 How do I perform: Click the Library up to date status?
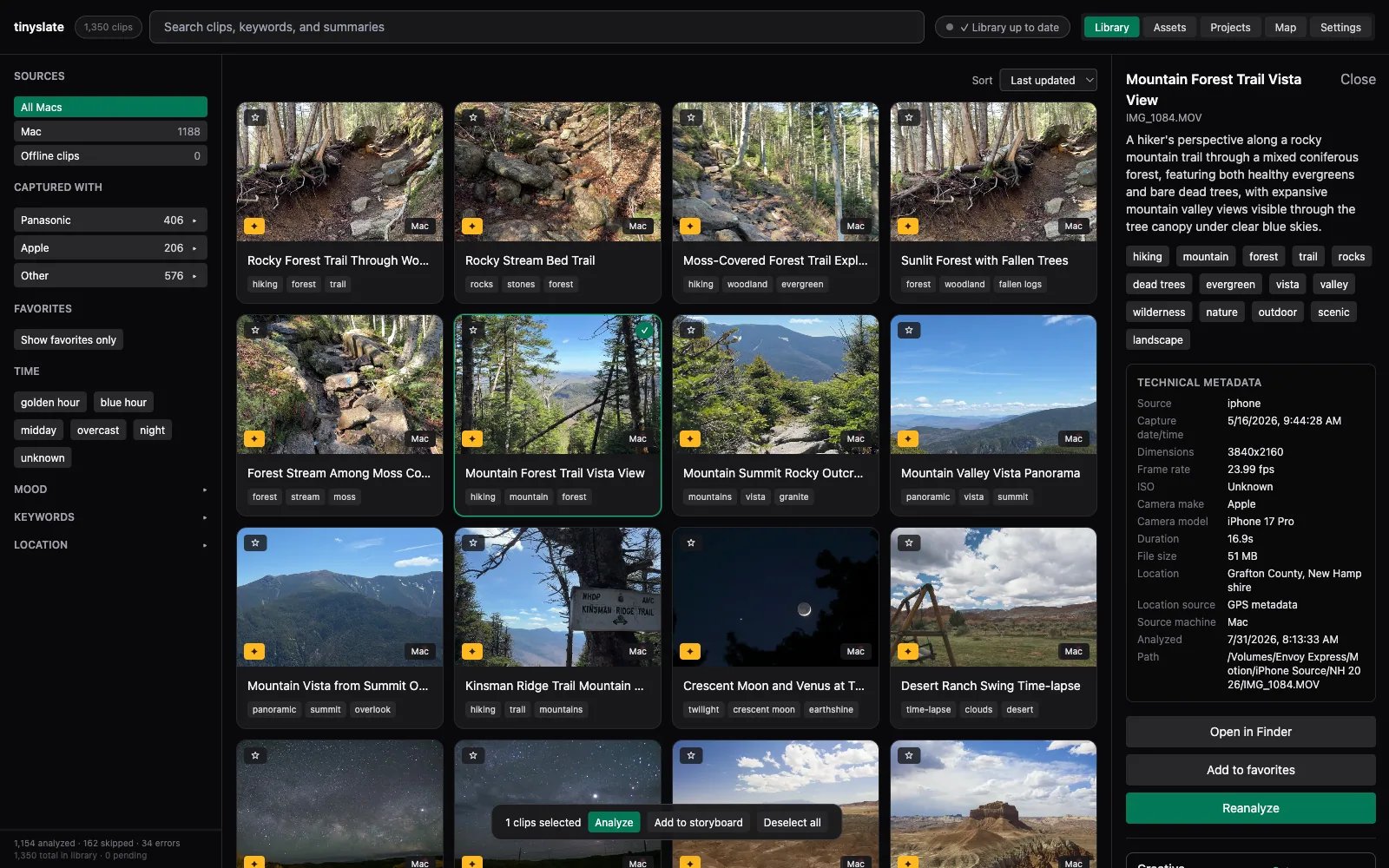pyautogui.click(x=1003, y=27)
